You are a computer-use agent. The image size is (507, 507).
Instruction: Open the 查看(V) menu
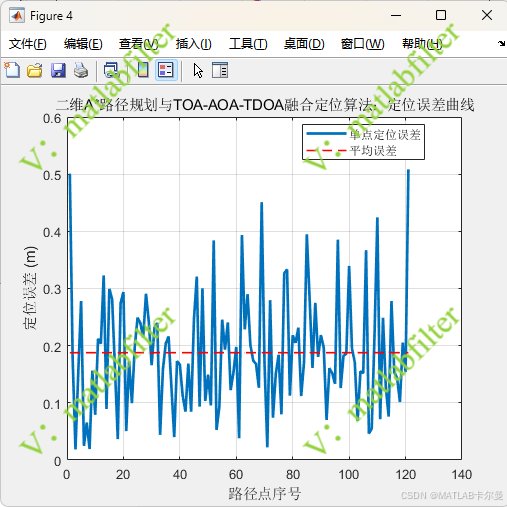pos(139,44)
